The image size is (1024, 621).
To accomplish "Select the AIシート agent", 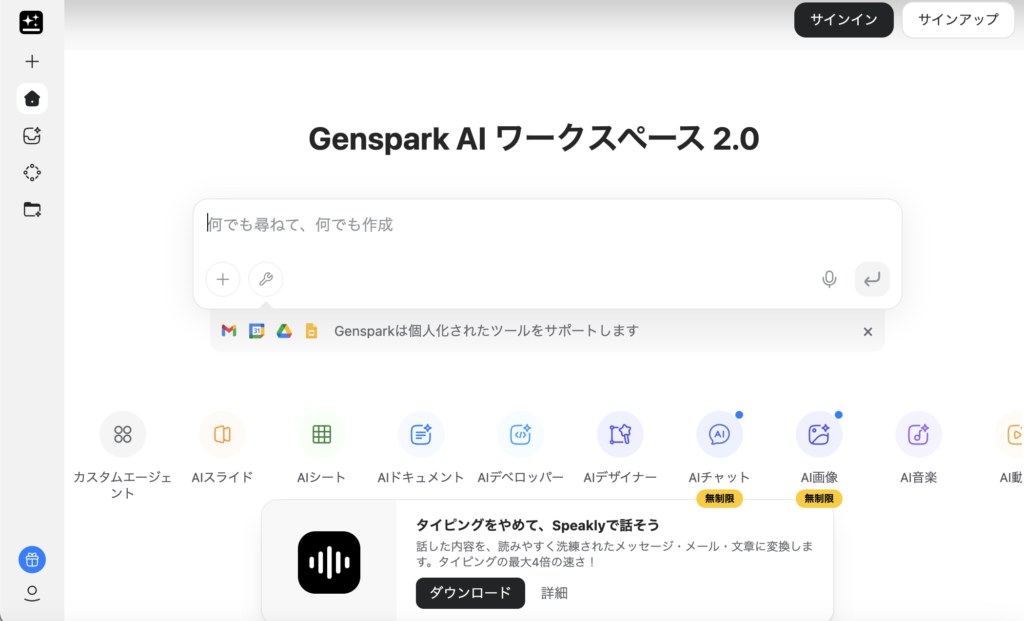I will (x=321, y=434).
